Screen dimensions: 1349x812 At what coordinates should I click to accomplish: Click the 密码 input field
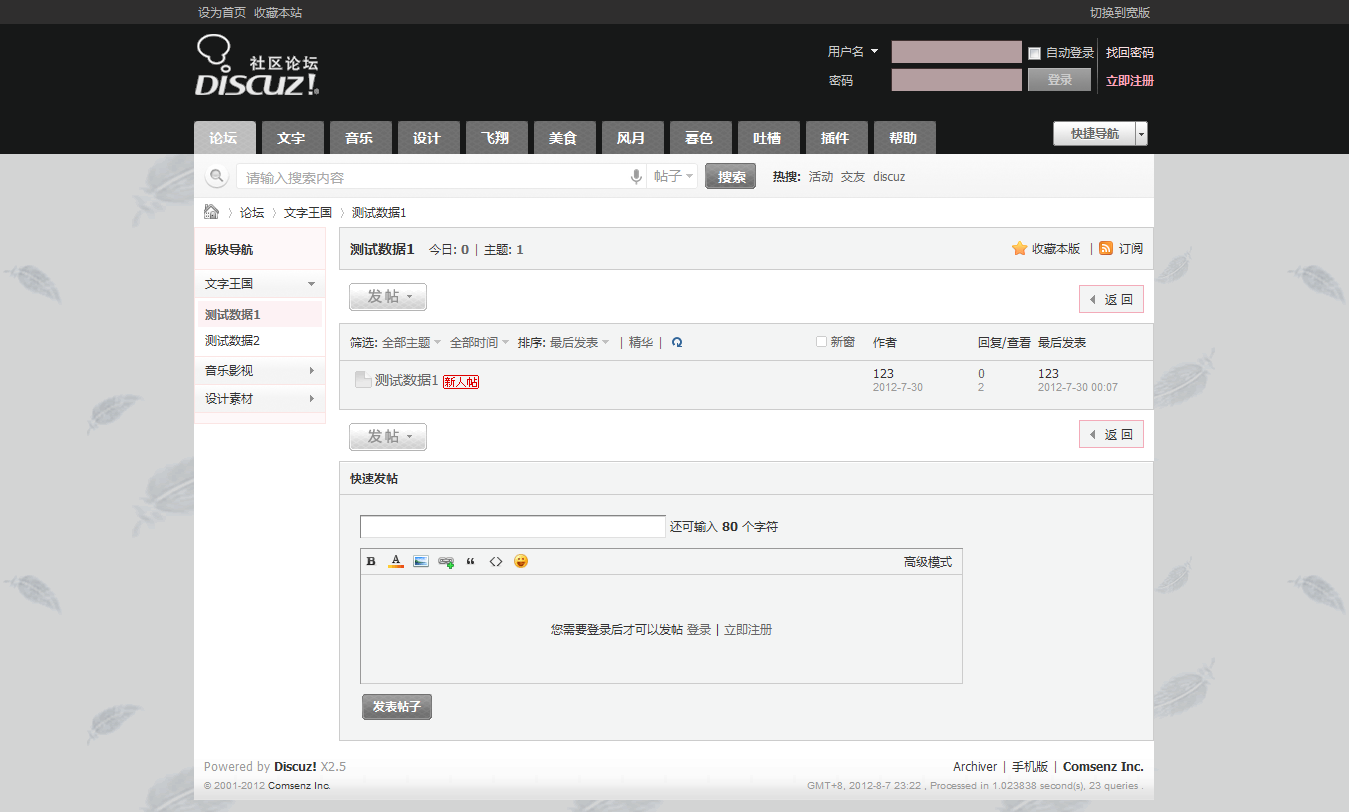pos(957,80)
